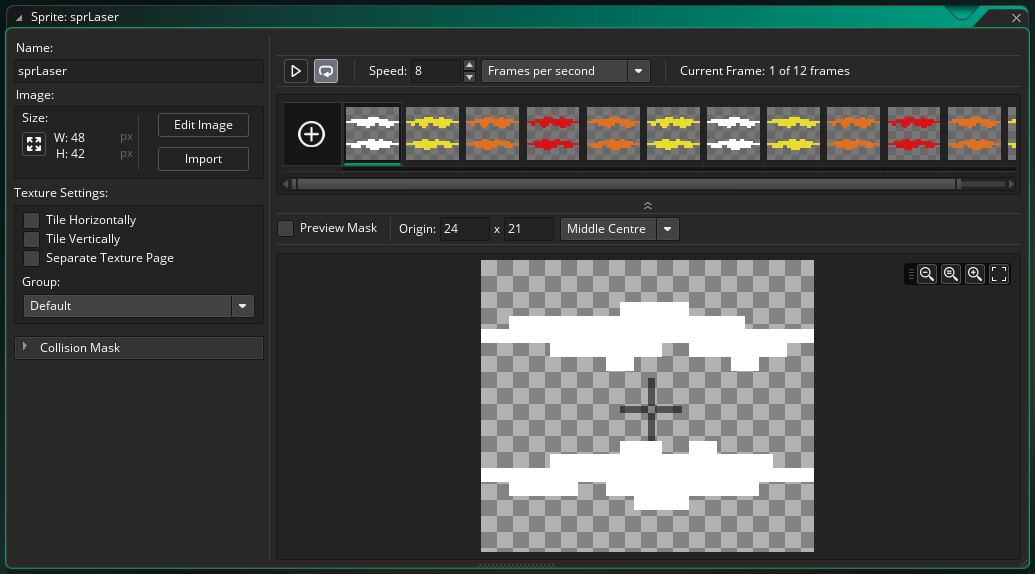Image resolution: width=1035 pixels, height=574 pixels.
Task: Click the resize sprite icon beside Size
Action: click(34, 144)
